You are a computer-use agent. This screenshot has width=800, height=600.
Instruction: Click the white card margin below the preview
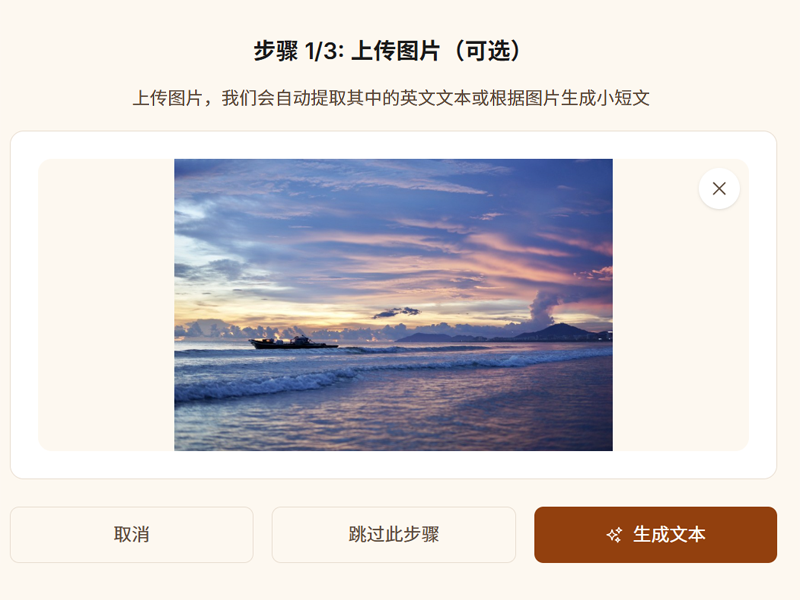click(x=393, y=464)
